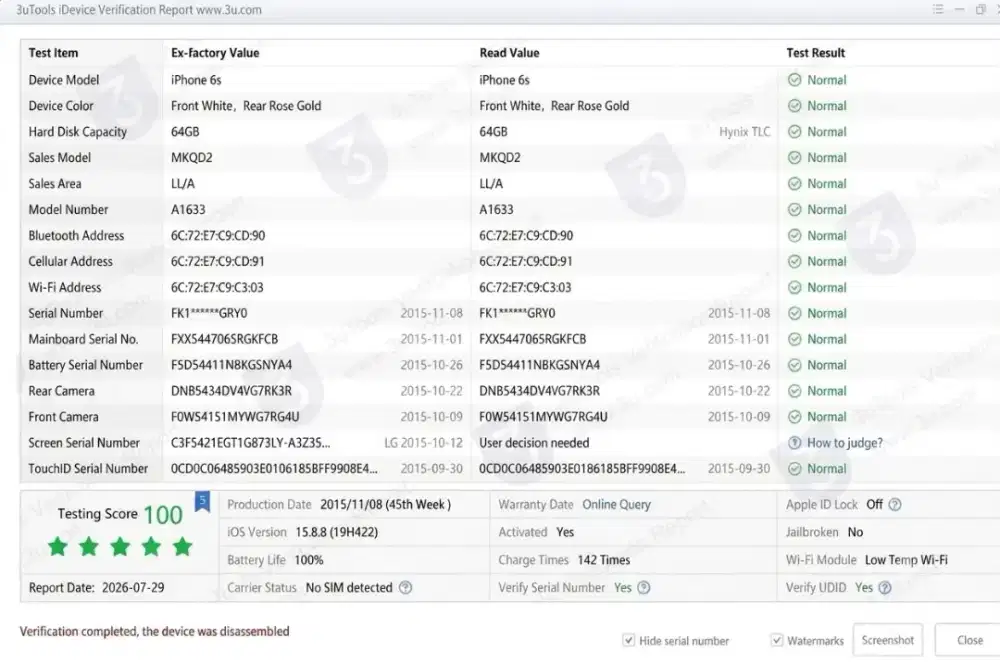Click the Low Temp Wi-Fi value

tap(906, 560)
